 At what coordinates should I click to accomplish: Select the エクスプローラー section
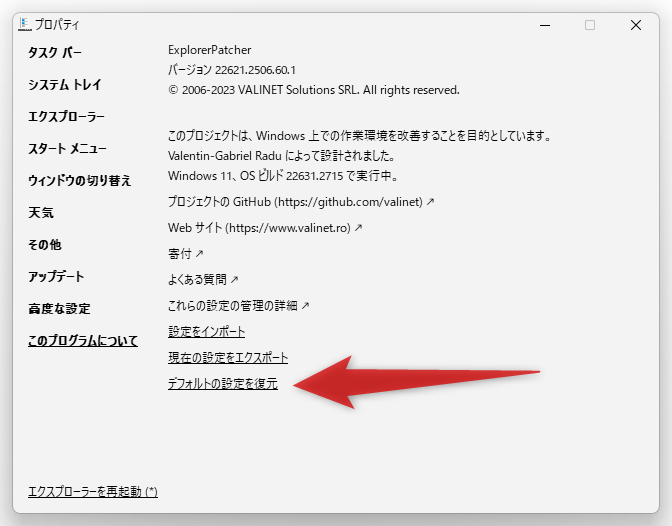[66, 117]
